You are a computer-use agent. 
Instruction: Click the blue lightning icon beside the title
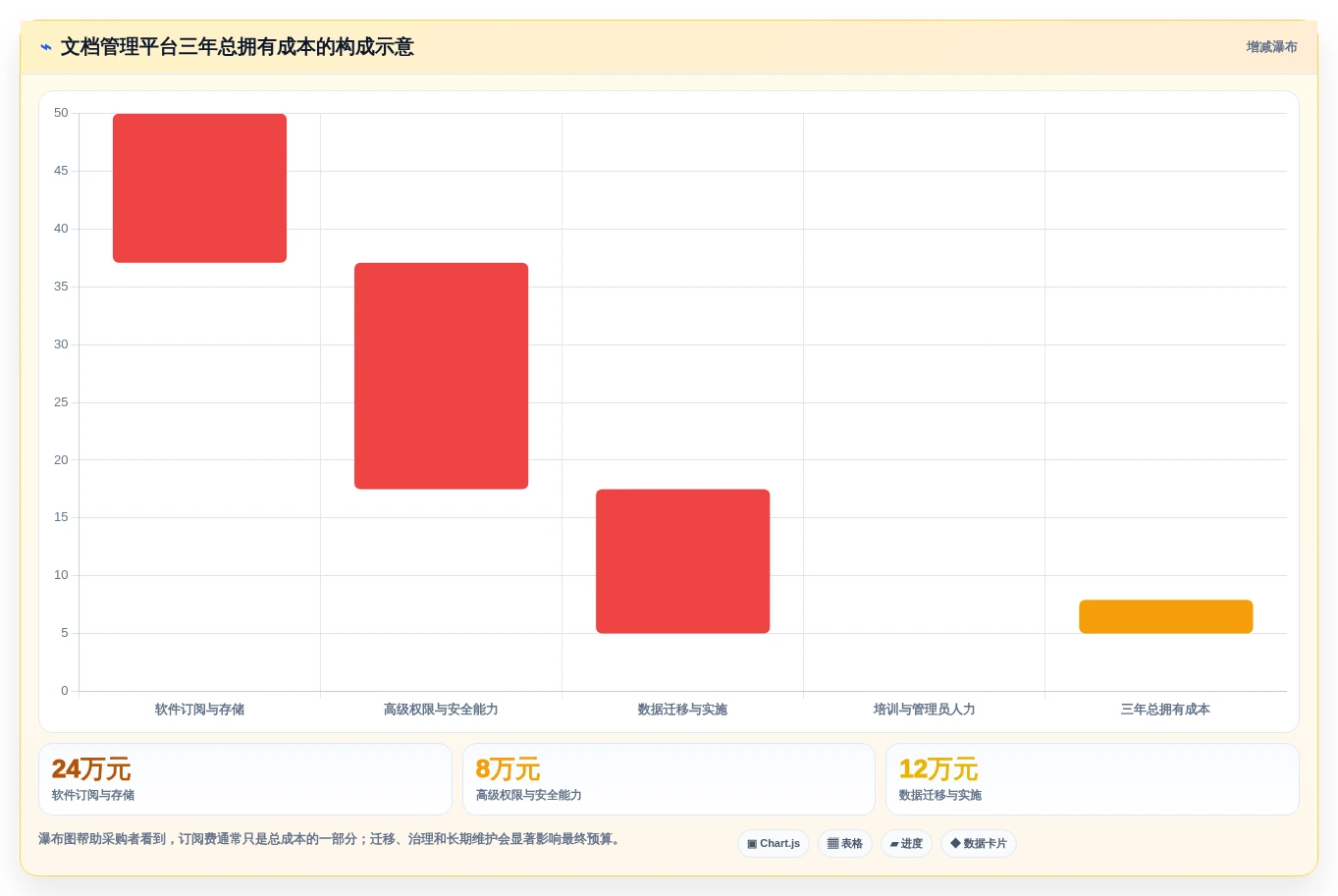(45, 47)
